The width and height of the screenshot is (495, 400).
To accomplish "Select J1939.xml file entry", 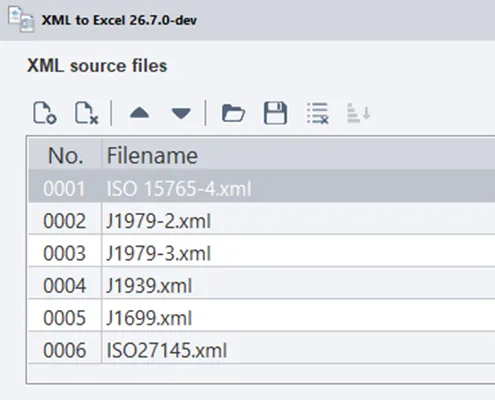I will pyautogui.click(x=149, y=286).
